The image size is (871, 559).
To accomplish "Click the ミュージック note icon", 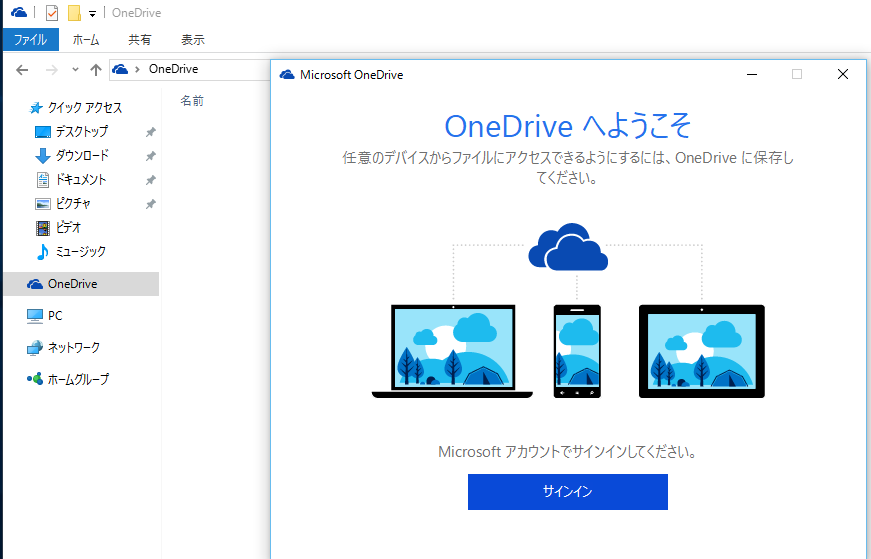I will coord(42,252).
